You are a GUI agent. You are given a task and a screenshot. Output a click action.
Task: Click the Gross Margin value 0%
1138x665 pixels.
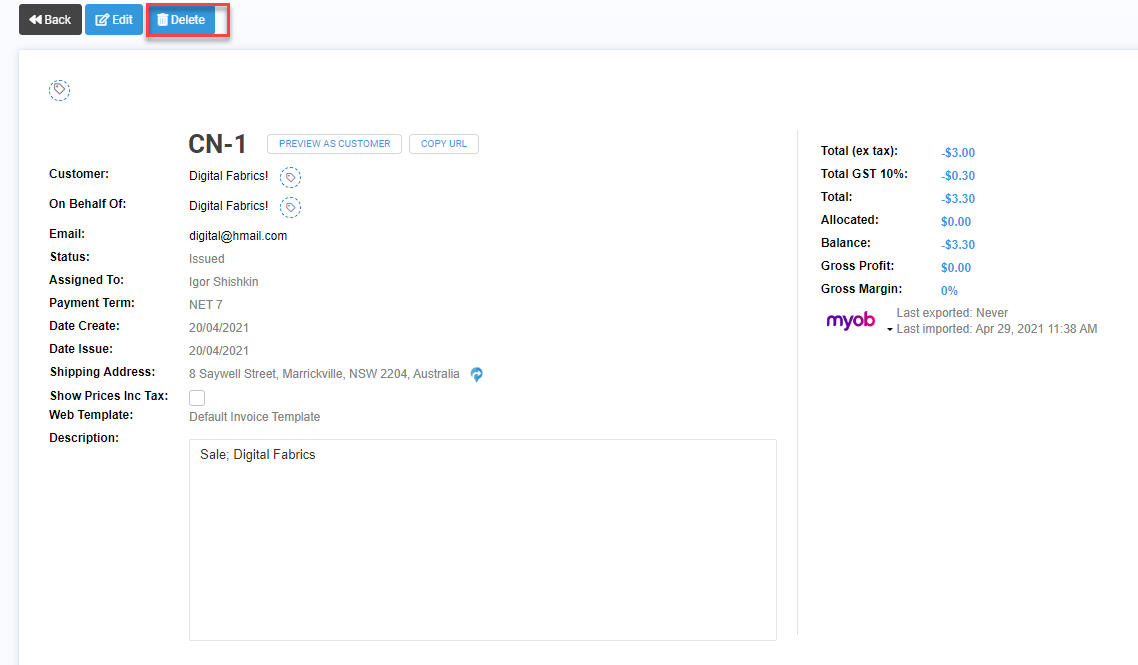pyautogui.click(x=949, y=290)
